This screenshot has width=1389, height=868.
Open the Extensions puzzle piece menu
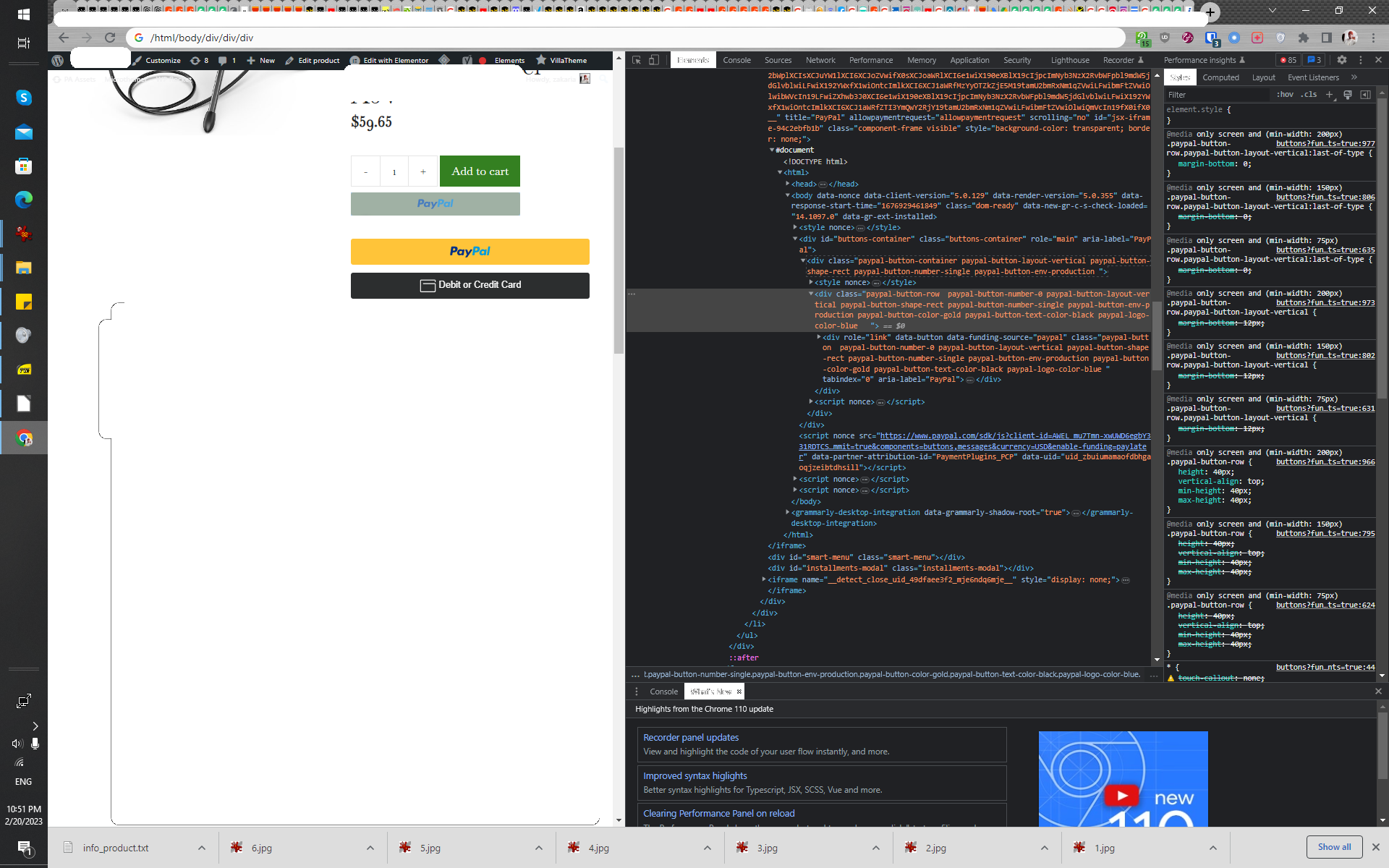coord(1304,38)
